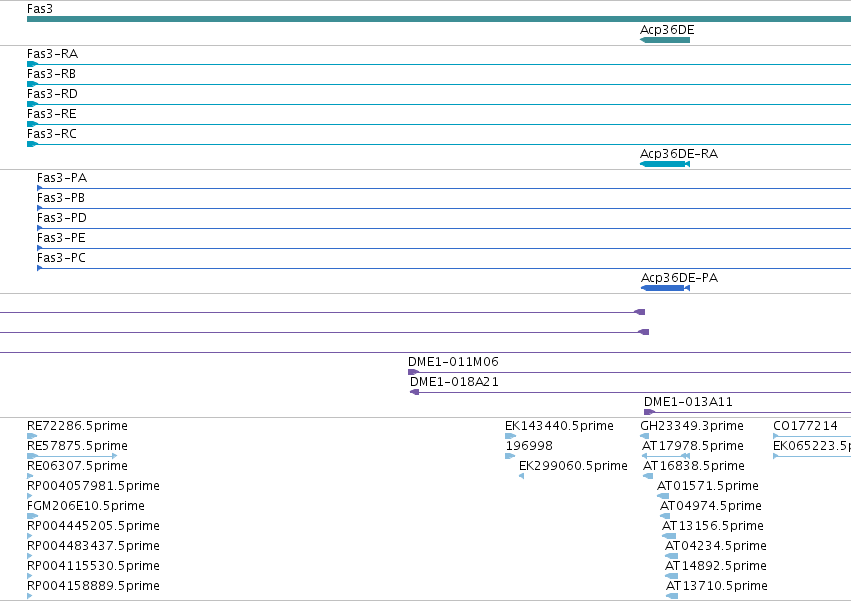Select EST EK299060.5prime
Image resolution: width=851 pixels, height=601 pixels.
tap(573, 466)
